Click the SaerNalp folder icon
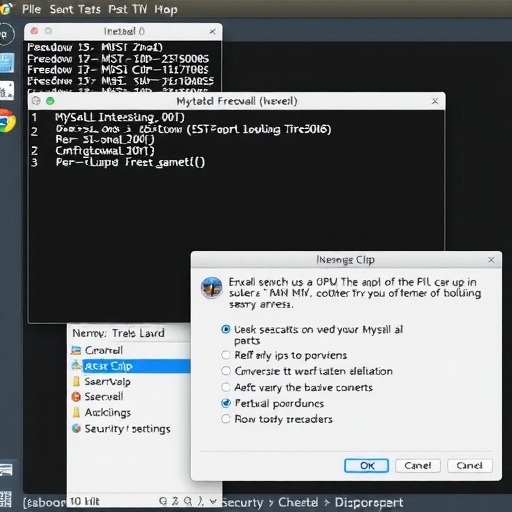This screenshot has width=512, height=512. click(76, 381)
